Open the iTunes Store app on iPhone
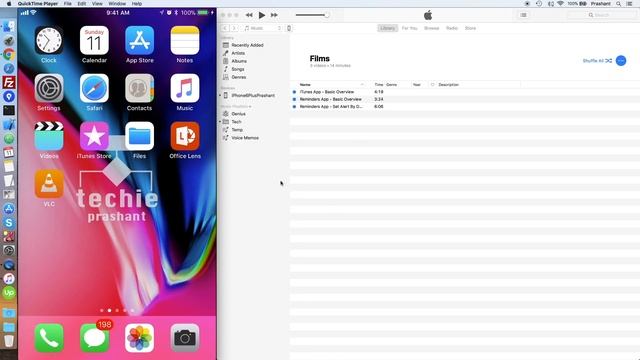This screenshot has width=640, height=360. click(x=94, y=136)
